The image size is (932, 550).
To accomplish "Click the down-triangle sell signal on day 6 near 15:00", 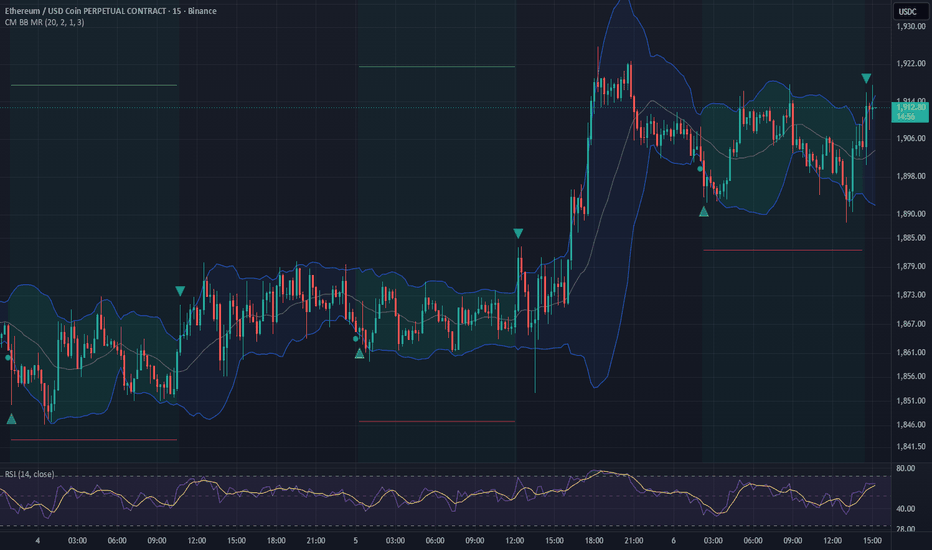I will pos(866,78).
